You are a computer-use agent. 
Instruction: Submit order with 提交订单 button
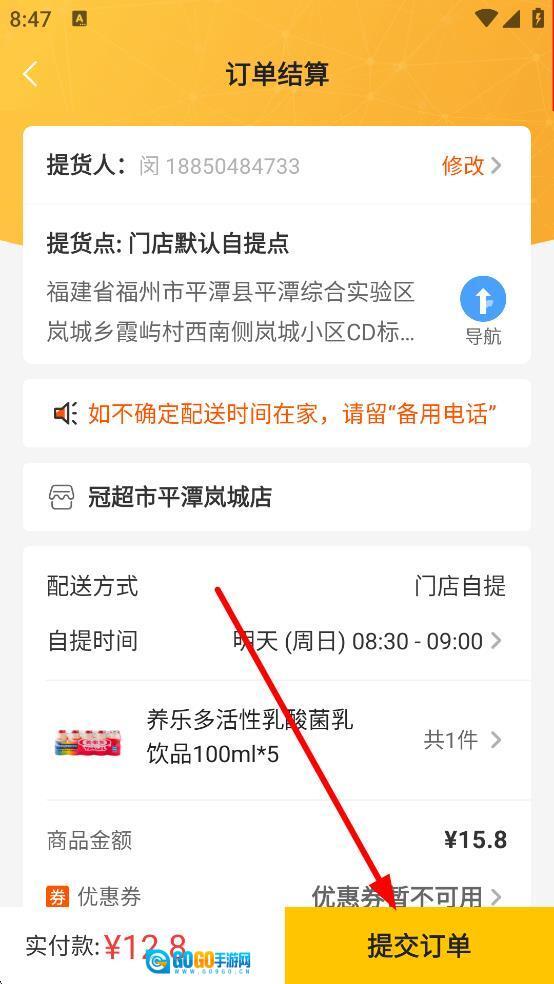coord(419,945)
